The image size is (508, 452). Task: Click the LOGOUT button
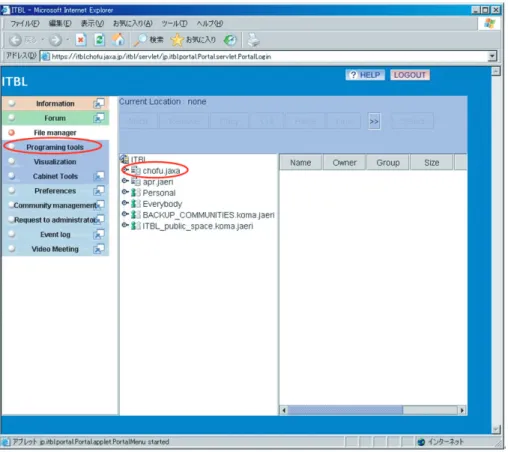(410, 75)
